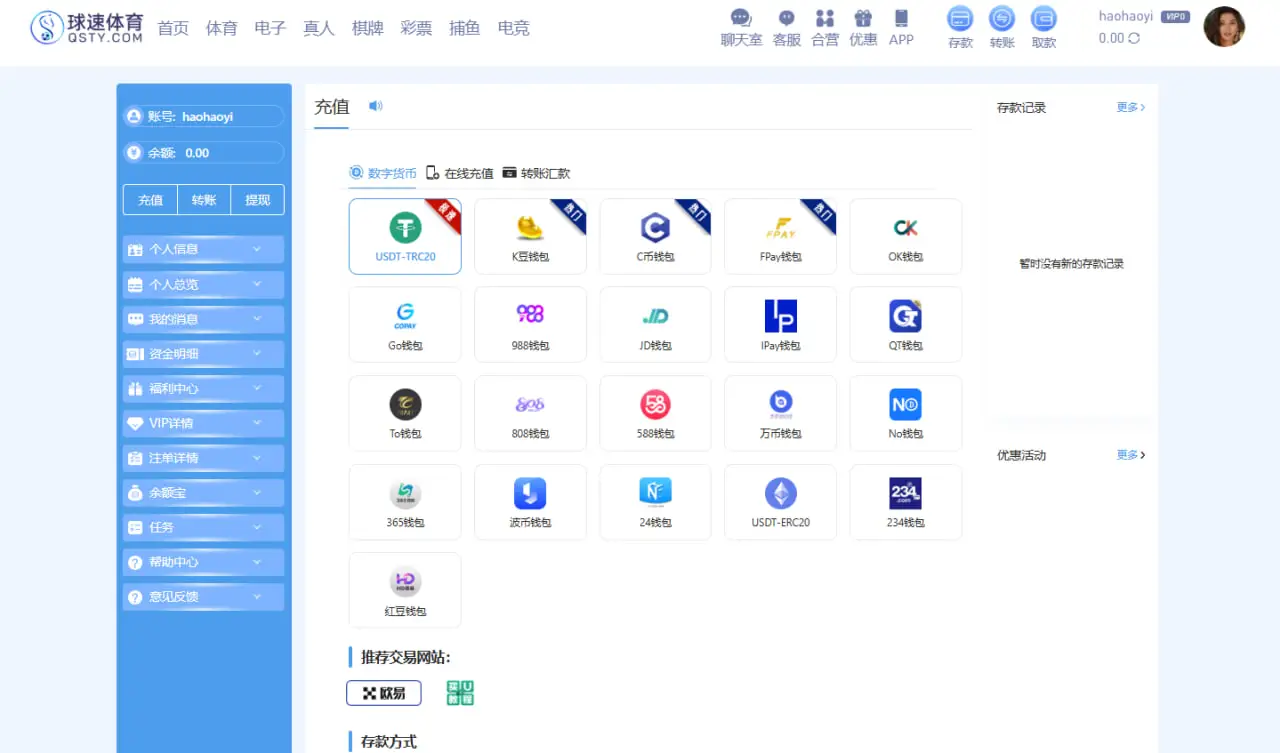Select the USDT-TRC20 wallet option
The height and width of the screenshot is (753, 1280).
coord(404,236)
